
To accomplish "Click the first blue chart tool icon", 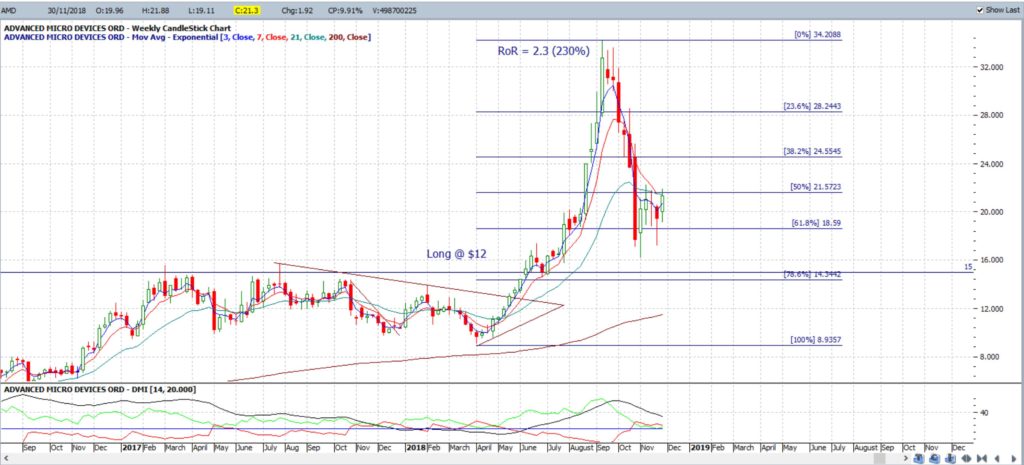I will pos(919,458).
